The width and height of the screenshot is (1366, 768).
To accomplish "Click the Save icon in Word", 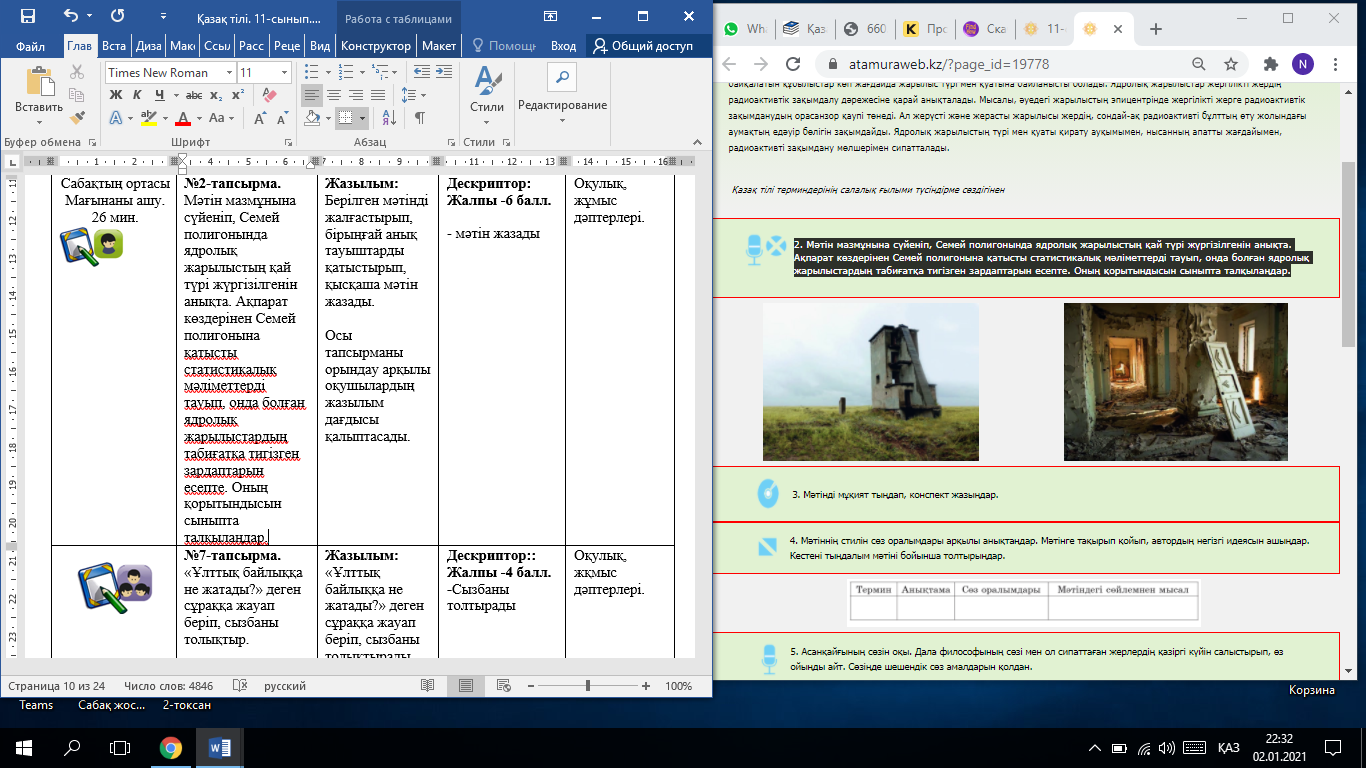I will [x=27, y=16].
